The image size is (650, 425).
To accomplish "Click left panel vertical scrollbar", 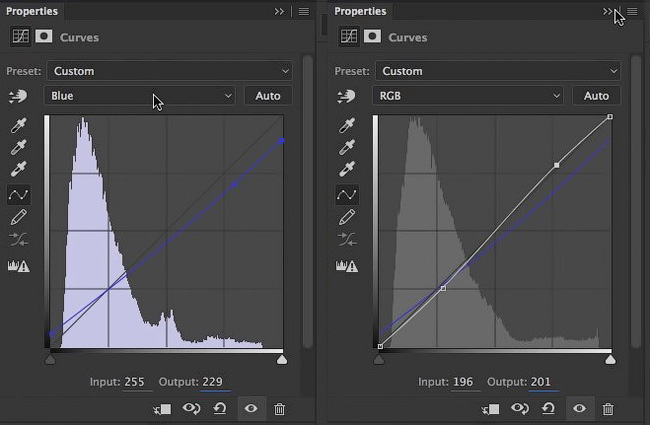I will (x=307, y=202).
